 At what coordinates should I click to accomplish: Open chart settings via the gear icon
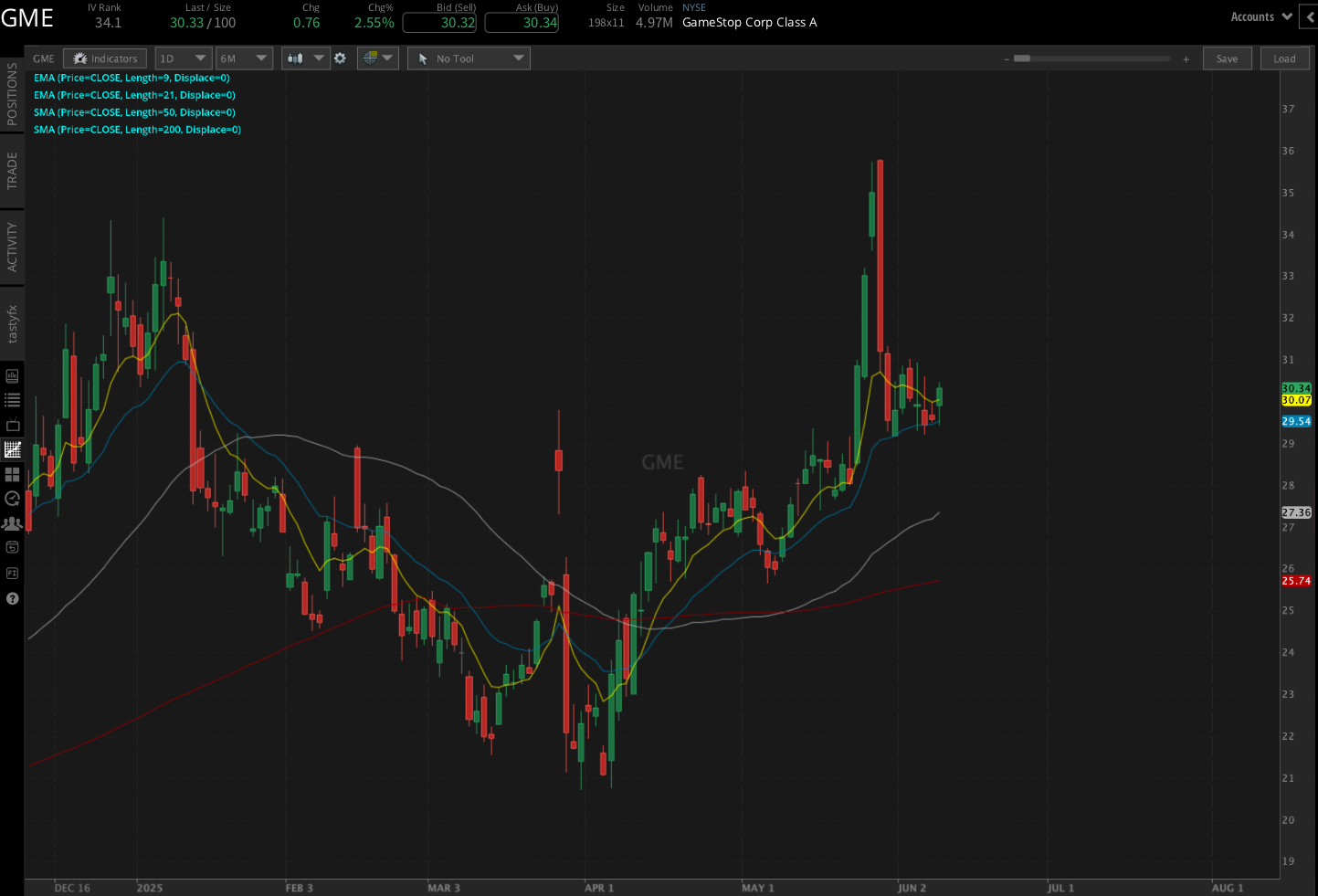340,58
